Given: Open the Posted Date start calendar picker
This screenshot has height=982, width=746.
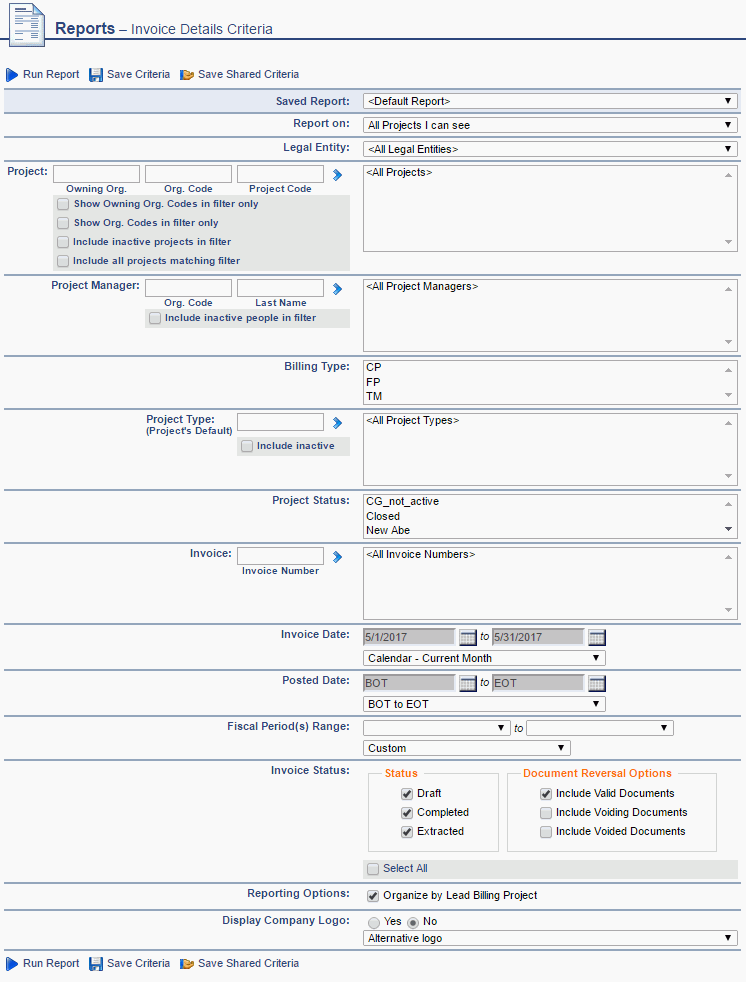Looking at the screenshot, I should [467, 683].
